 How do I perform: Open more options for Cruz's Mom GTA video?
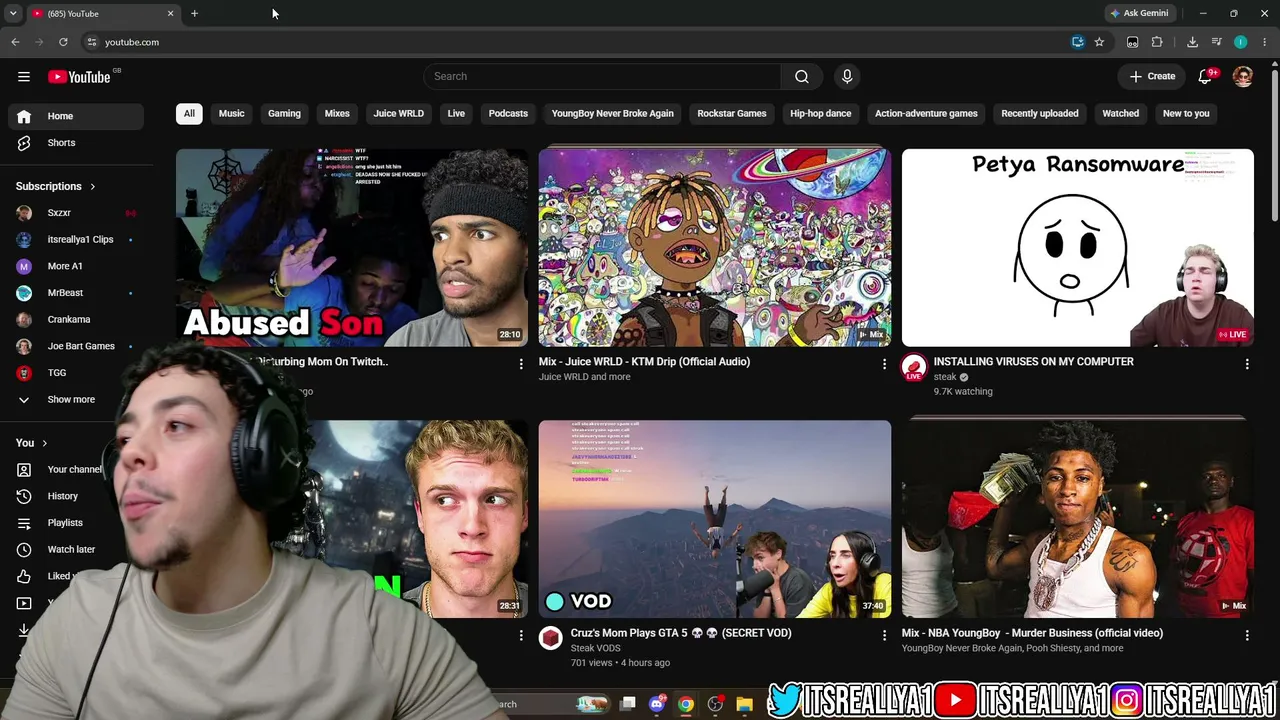tap(884, 635)
